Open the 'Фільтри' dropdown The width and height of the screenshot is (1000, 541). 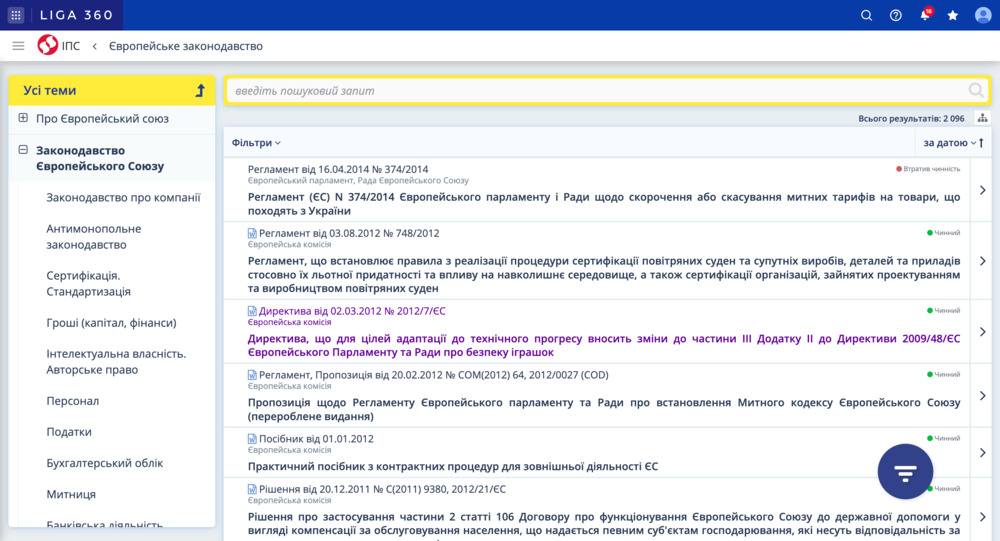point(256,143)
